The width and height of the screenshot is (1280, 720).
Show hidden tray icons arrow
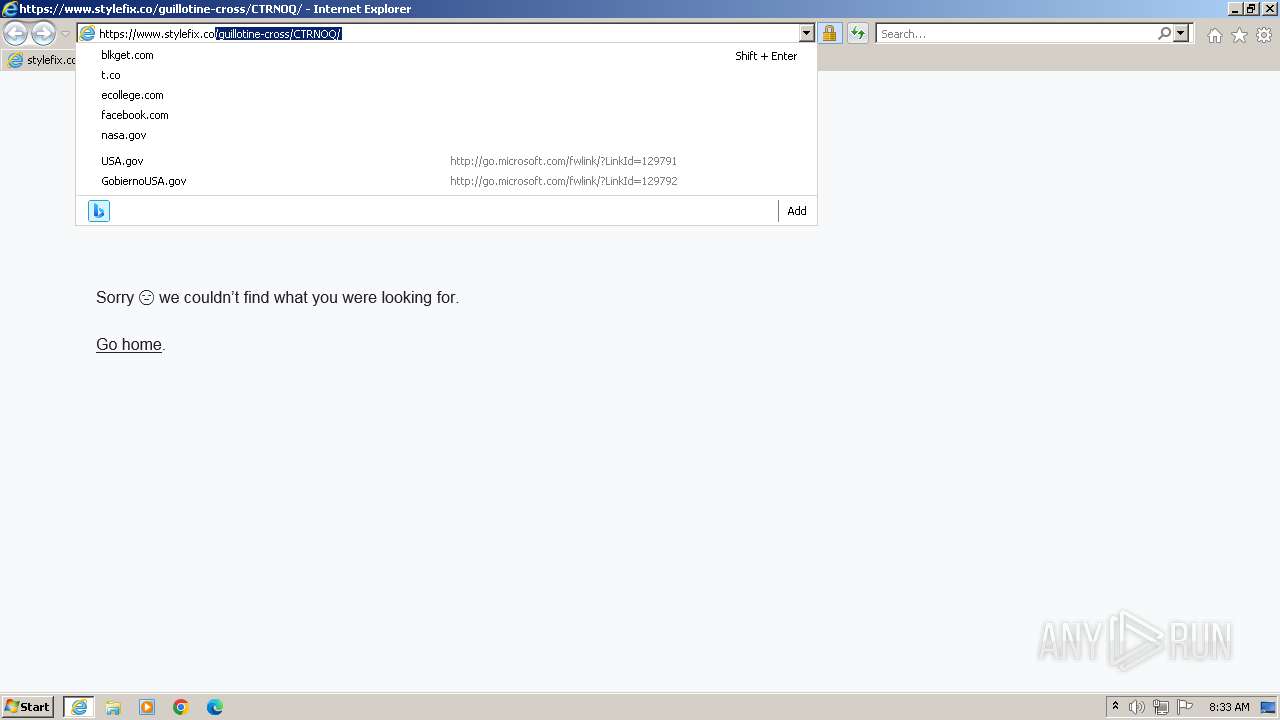1115,706
